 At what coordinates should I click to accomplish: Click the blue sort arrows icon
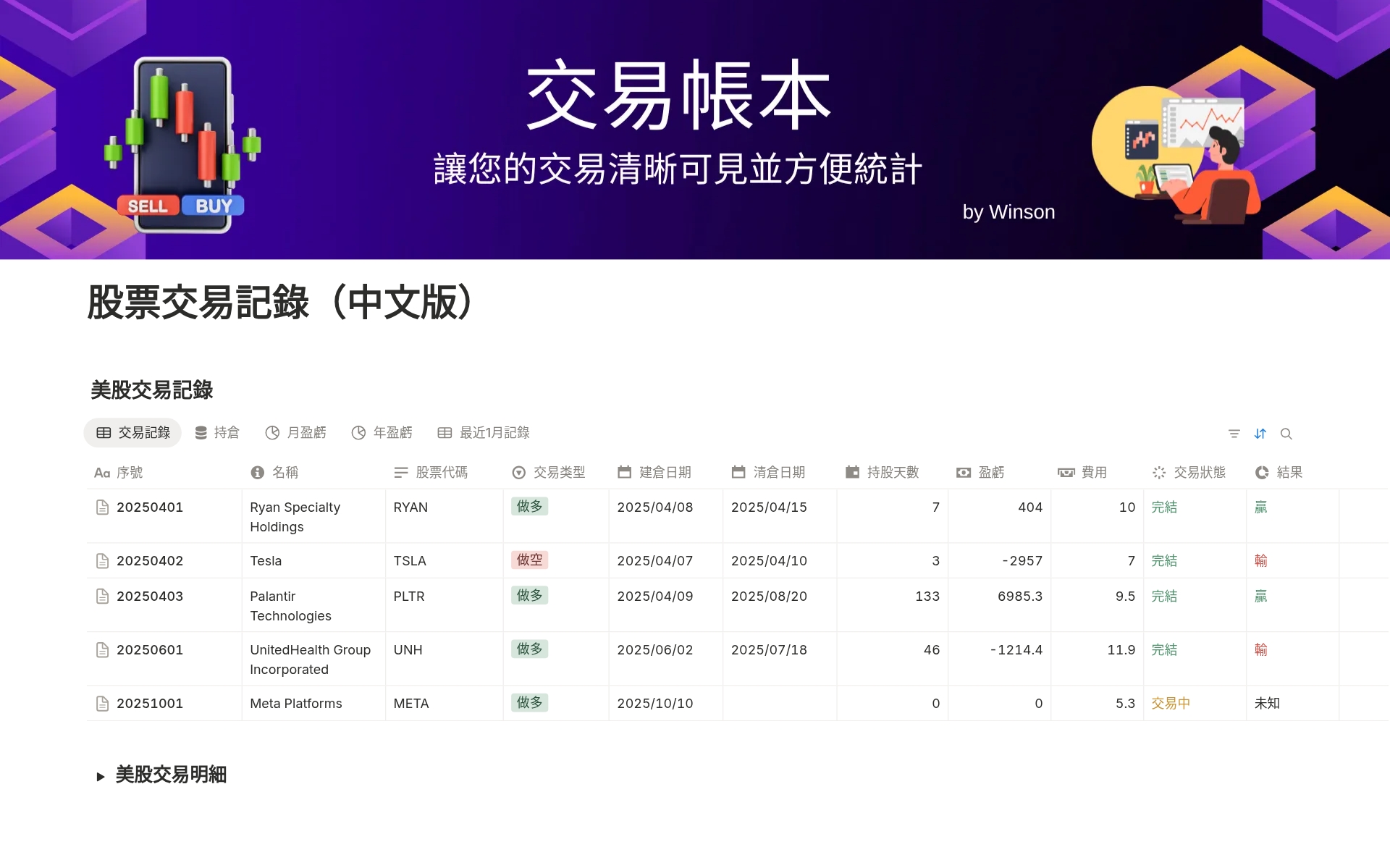click(x=1260, y=434)
